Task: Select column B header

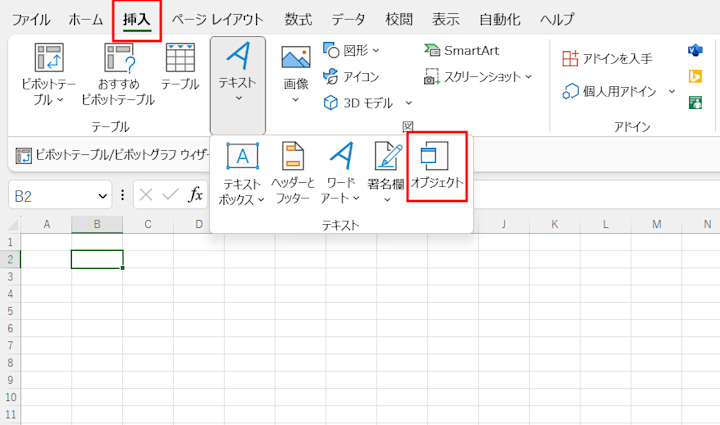Action: [97, 224]
